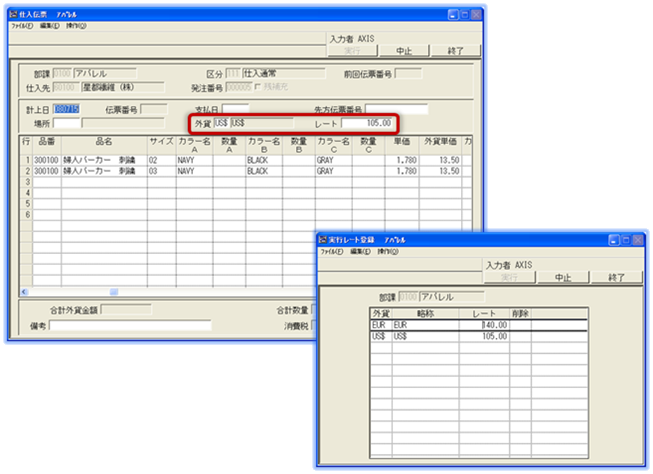Toggle the 残補充 checkbox
653x474 pixels.
(258, 87)
